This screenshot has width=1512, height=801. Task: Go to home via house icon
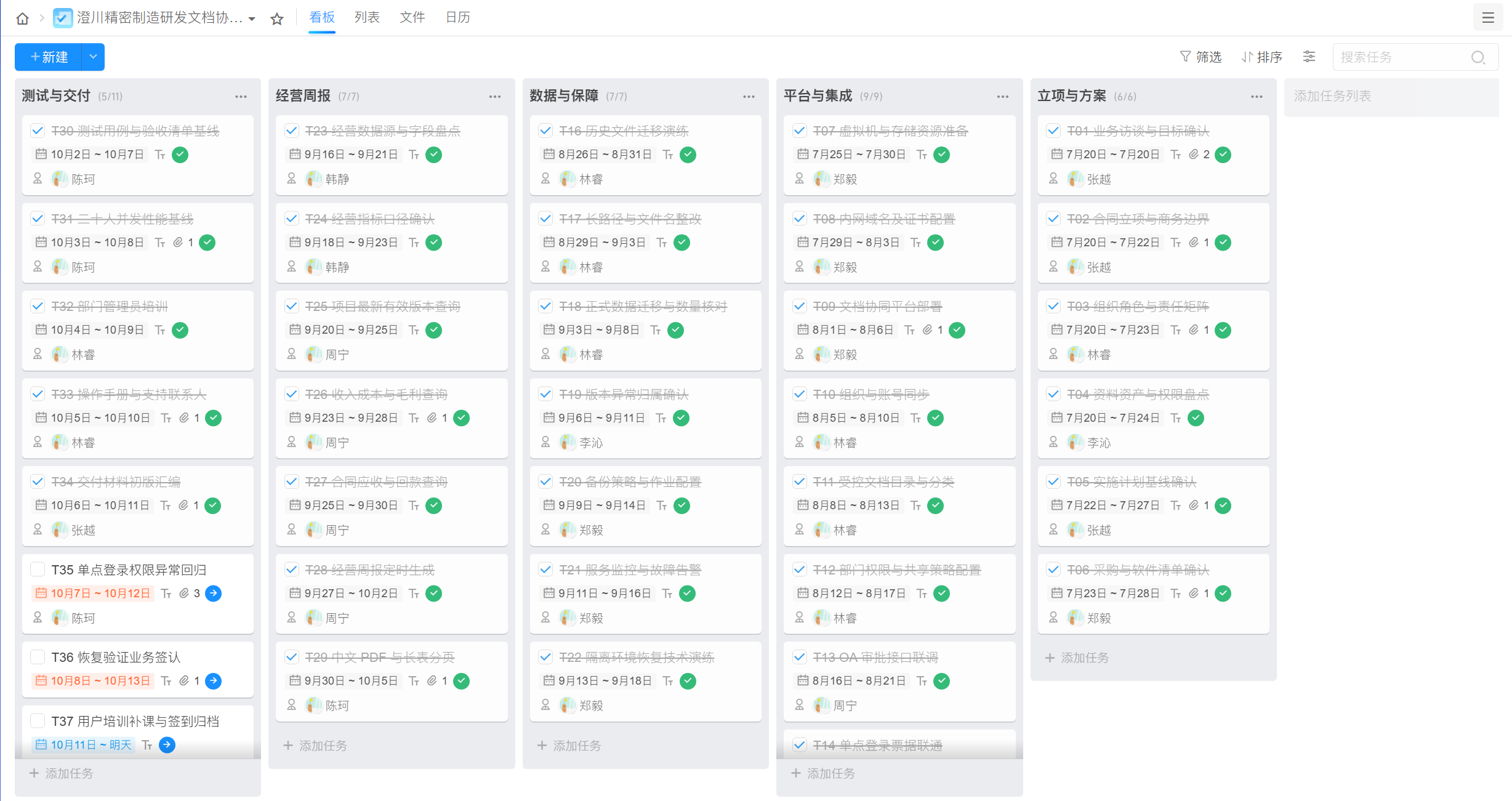pos(23,18)
